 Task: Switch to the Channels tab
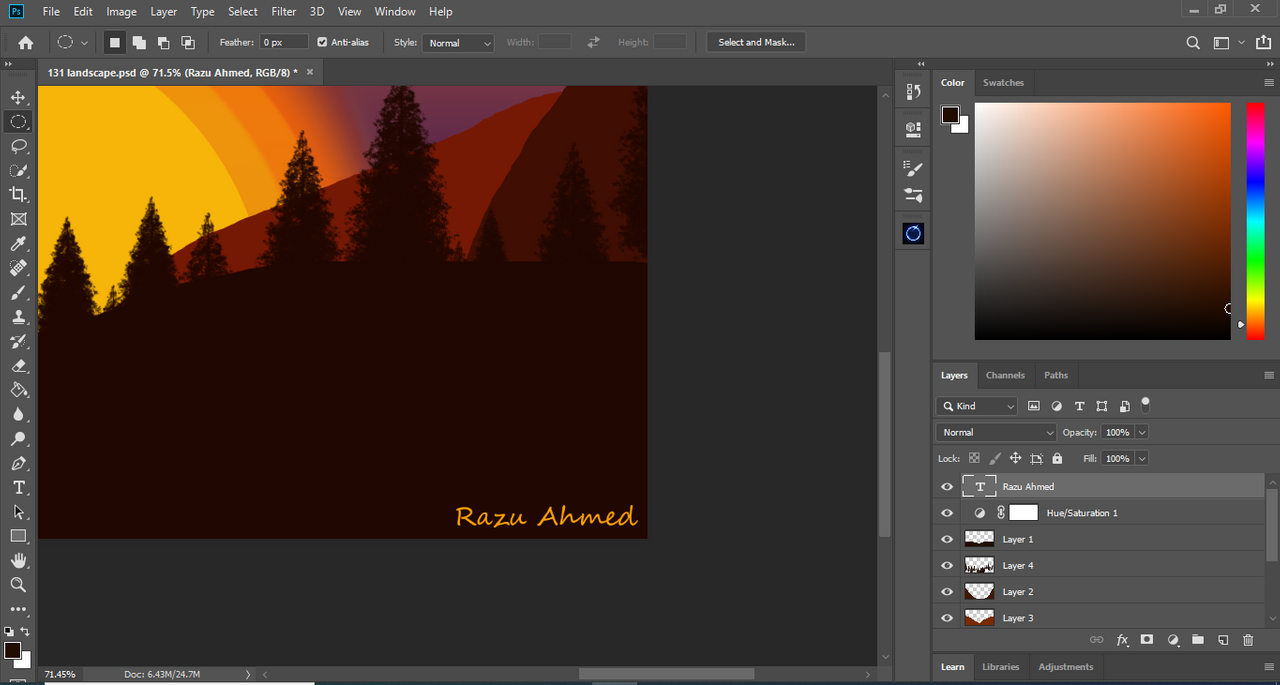(1005, 375)
